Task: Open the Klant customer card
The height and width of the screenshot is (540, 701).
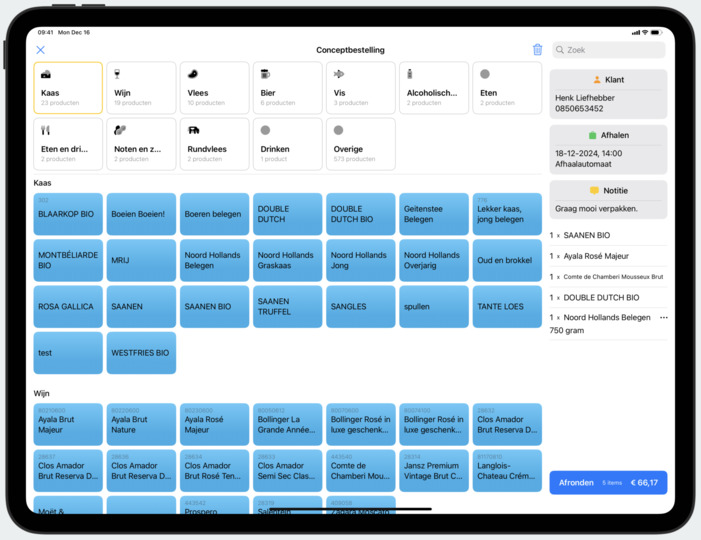Action: point(608,94)
